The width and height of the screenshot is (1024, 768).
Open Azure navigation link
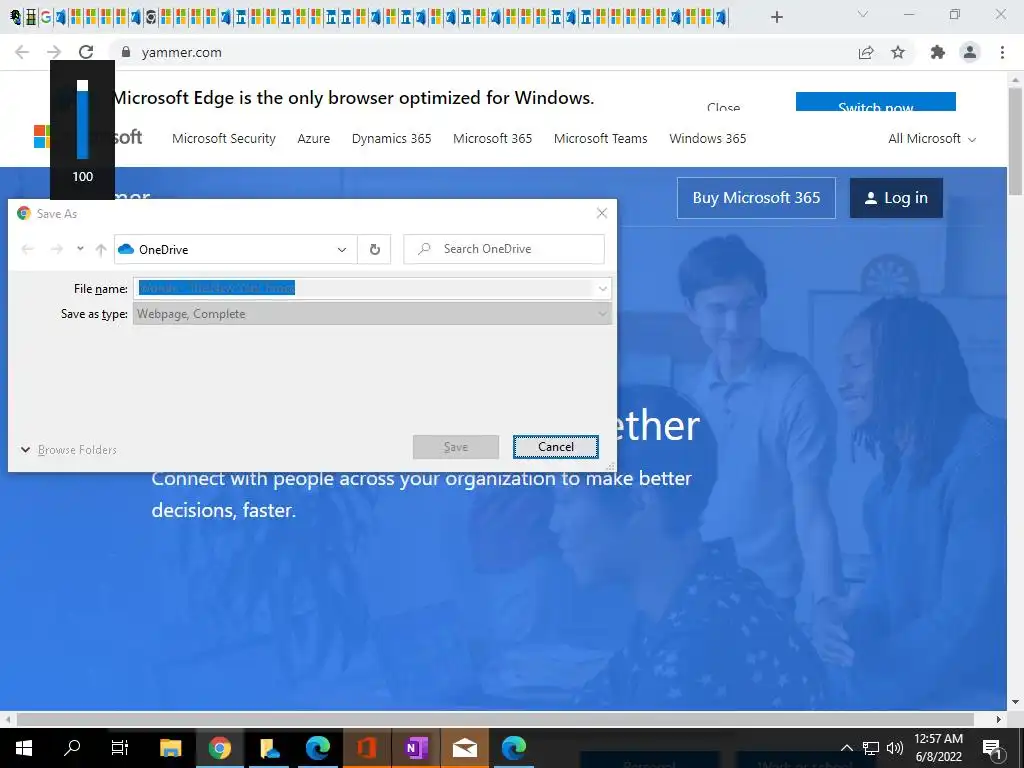click(x=313, y=138)
